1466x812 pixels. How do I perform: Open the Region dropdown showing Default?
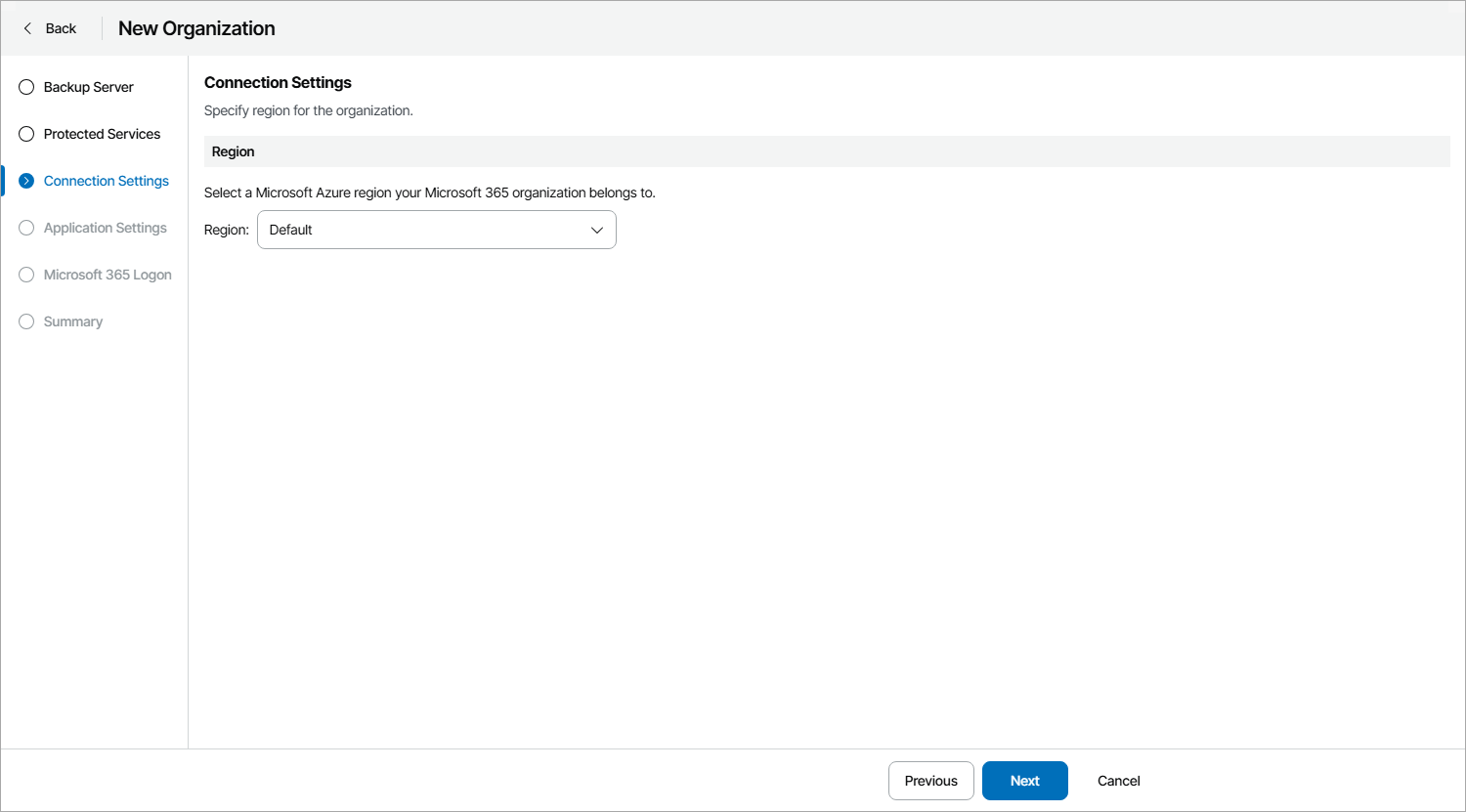(436, 230)
